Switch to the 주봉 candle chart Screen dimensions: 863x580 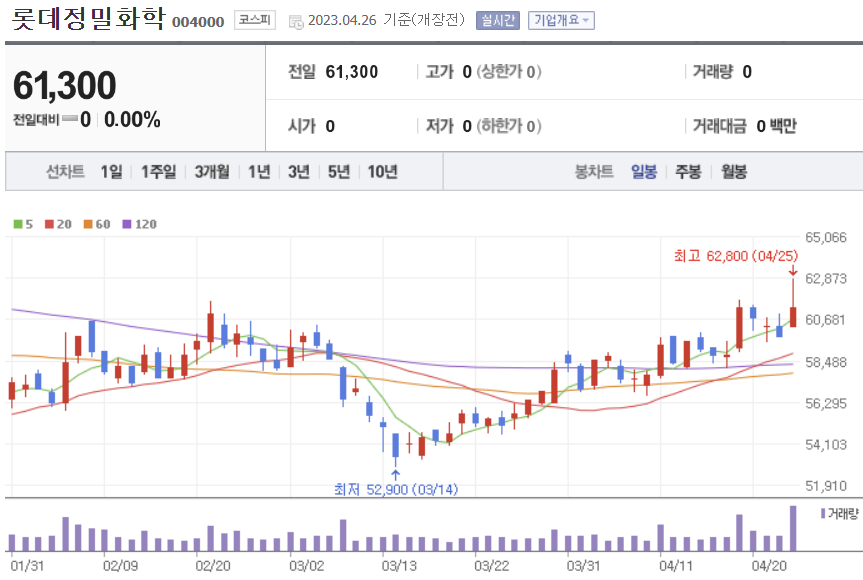[x=689, y=172]
